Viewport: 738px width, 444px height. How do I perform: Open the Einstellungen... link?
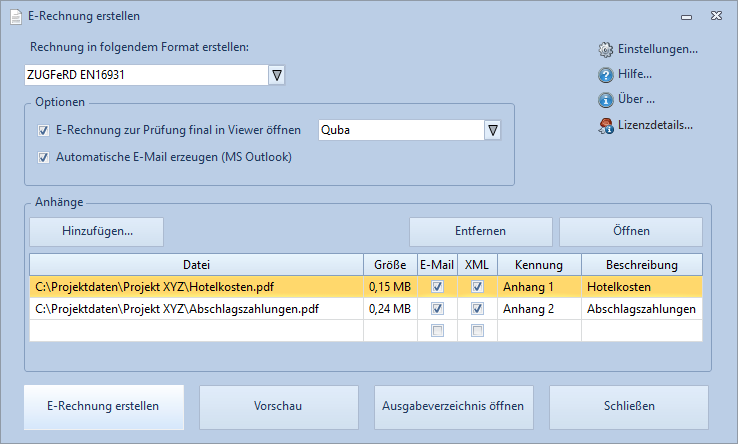[658, 49]
